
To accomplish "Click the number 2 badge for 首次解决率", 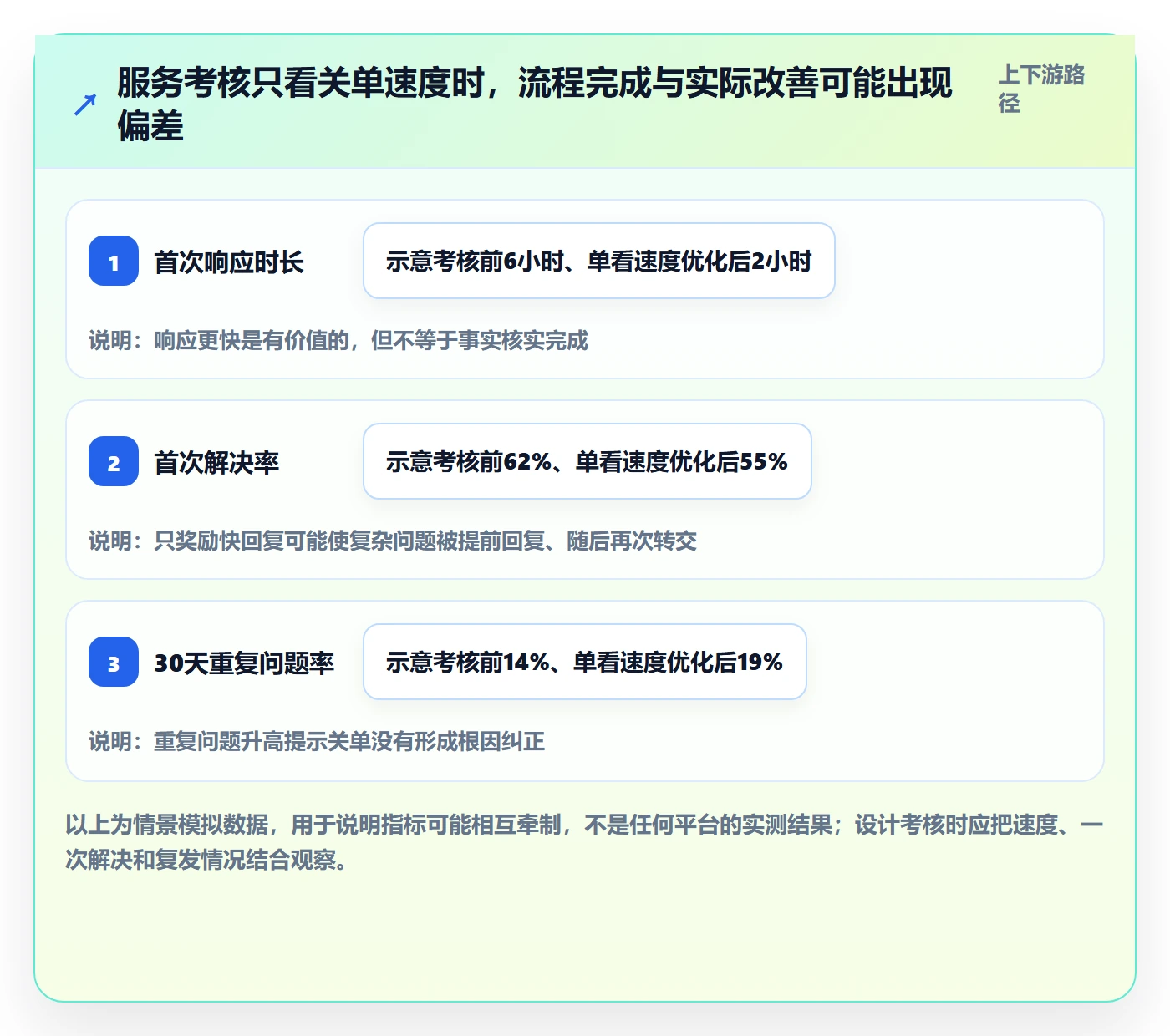I will pyautogui.click(x=114, y=461).
